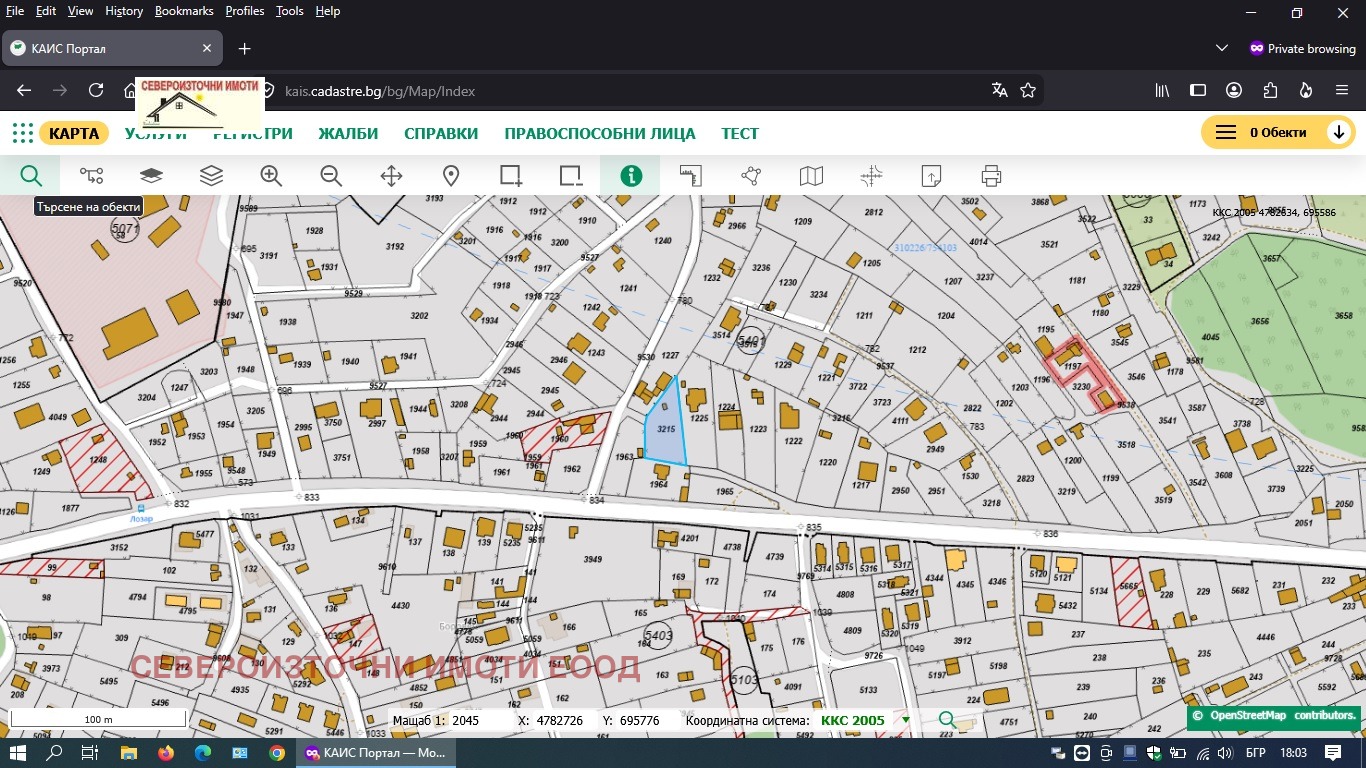The image size is (1366, 768).
Task: Open the object search tool
Action: point(31,176)
